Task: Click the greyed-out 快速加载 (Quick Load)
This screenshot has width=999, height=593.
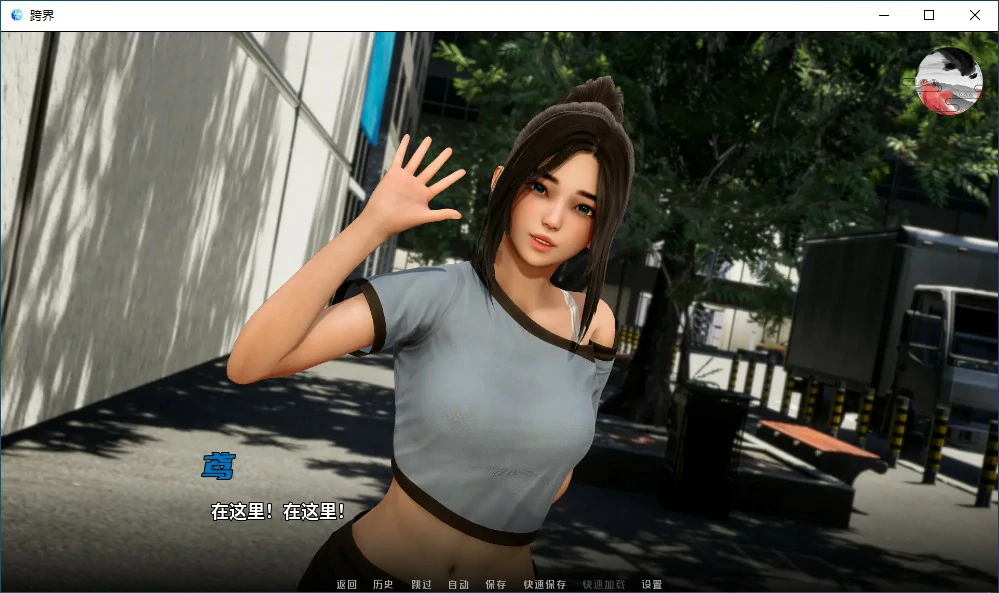Action: [x=603, y=584]
